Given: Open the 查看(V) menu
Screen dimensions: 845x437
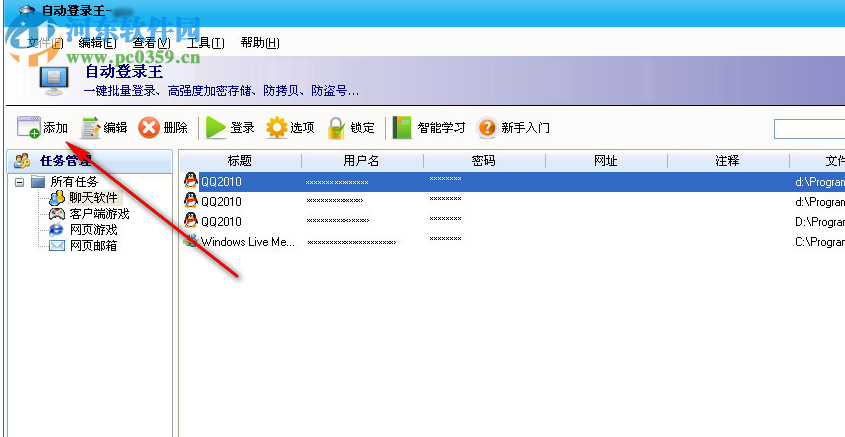Looking at the screenshot, I should click(x=152, y=43).
